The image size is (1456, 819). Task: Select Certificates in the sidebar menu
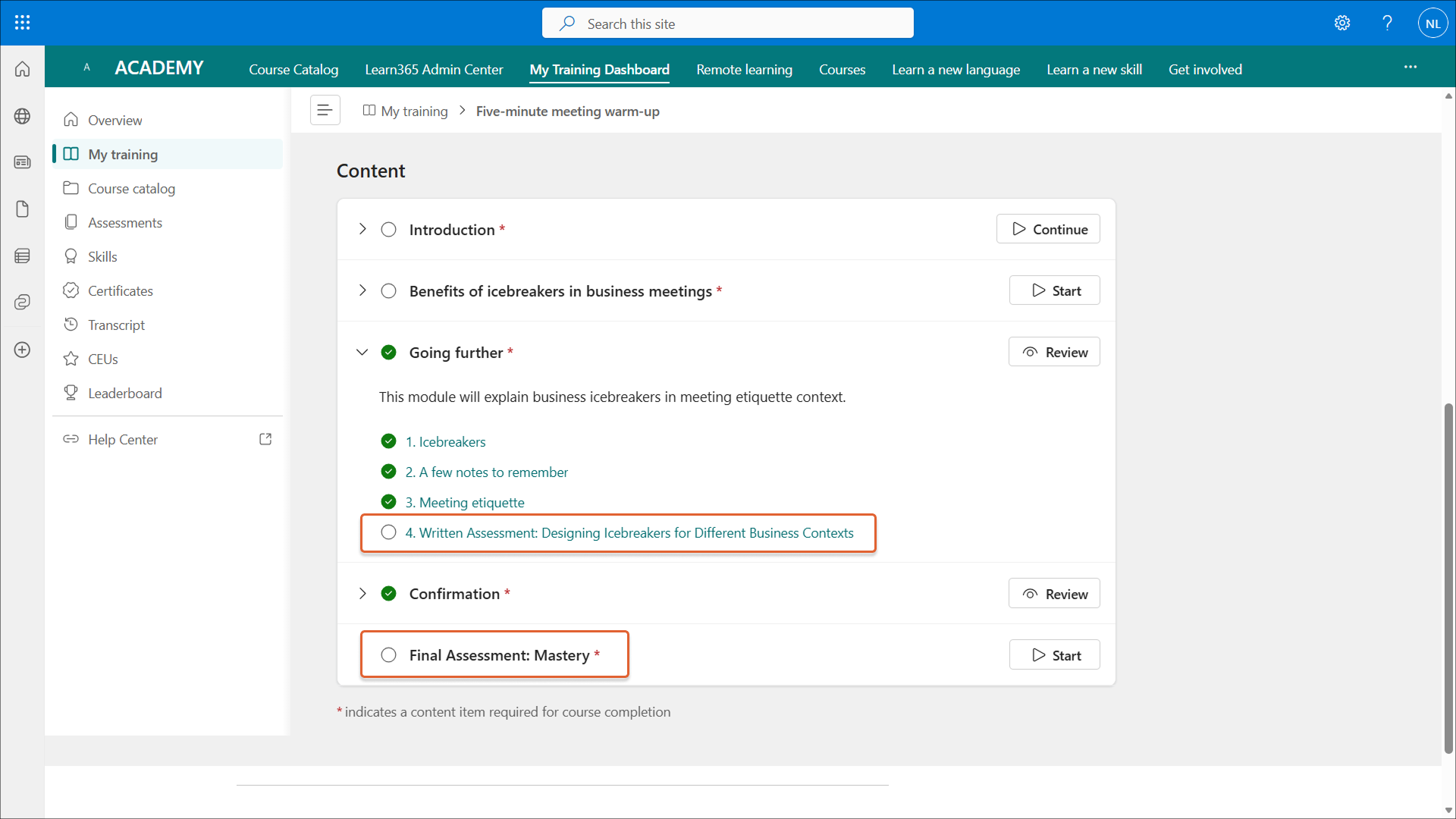coord(120,290)
